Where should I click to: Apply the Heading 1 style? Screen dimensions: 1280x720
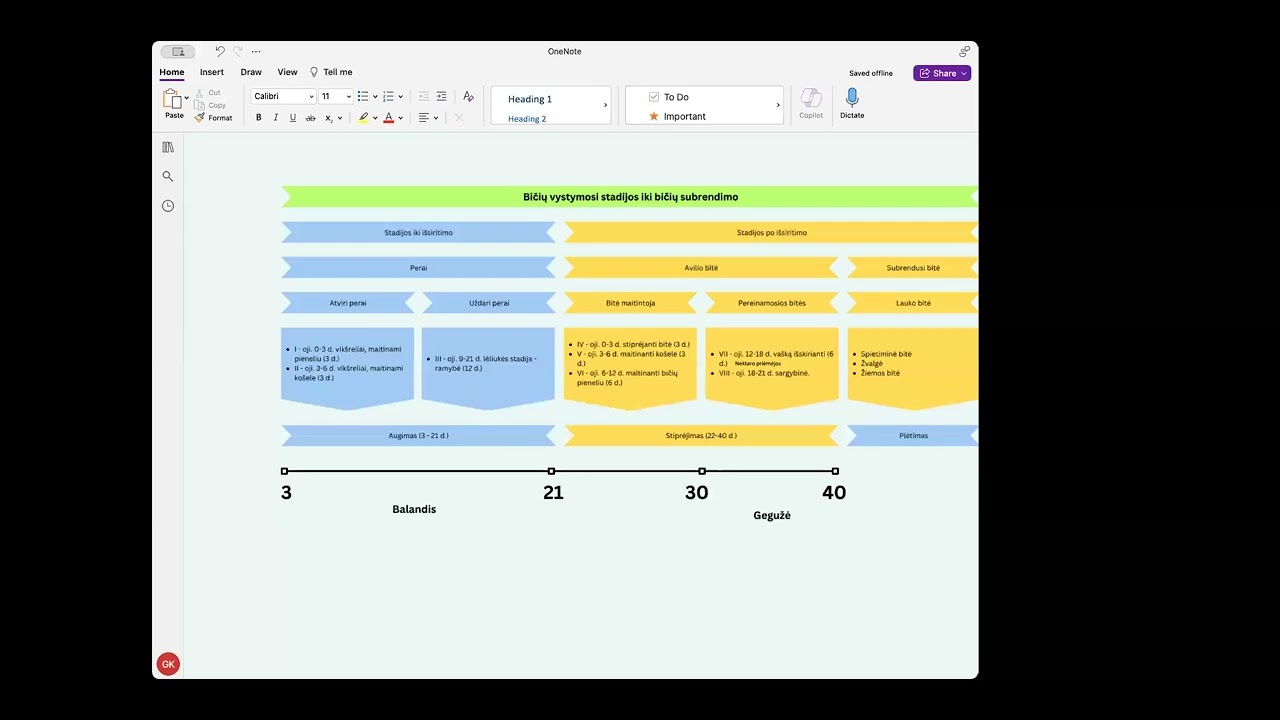530,99
